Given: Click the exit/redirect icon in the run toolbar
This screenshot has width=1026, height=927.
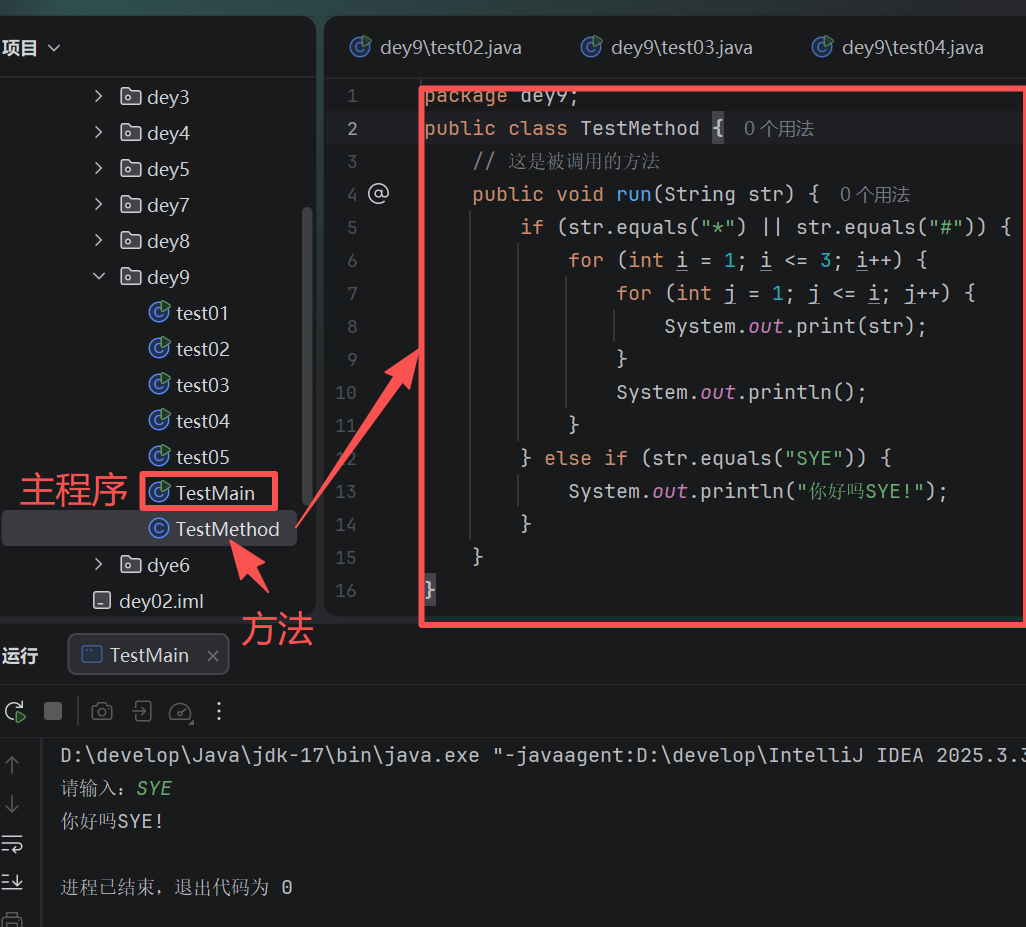Looking at the screenshot, I should pyautogui.click(x=141, y=711).
